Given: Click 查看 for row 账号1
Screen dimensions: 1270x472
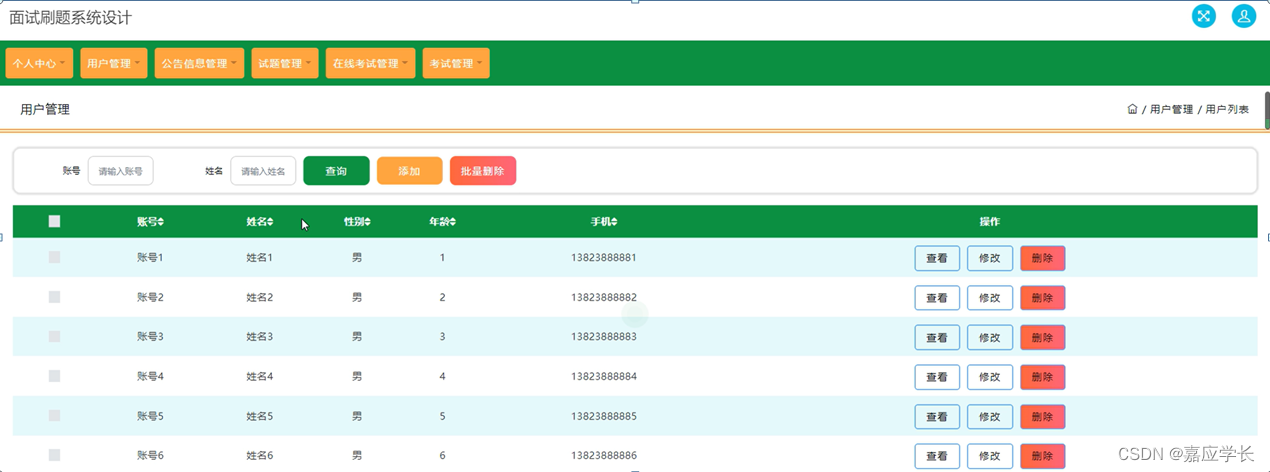Looking at the screenshot, I should click(x=937, y=258).
